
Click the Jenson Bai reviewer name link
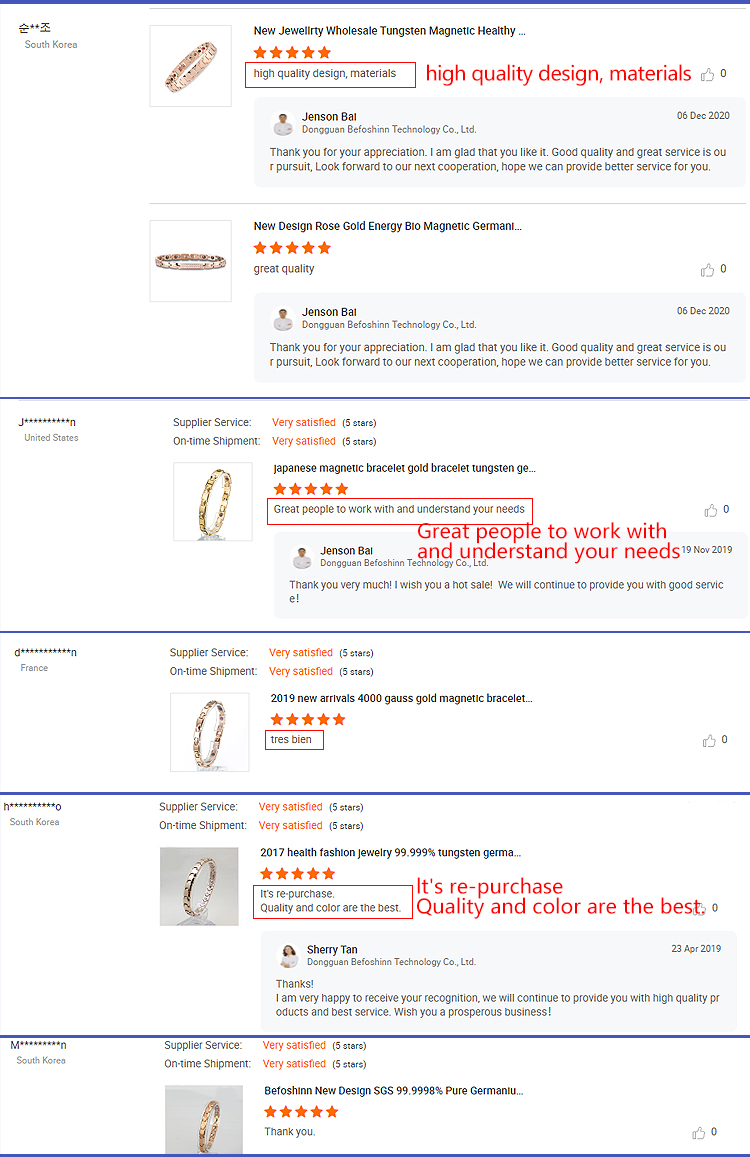pyautogui.click(x=329, y=116)
